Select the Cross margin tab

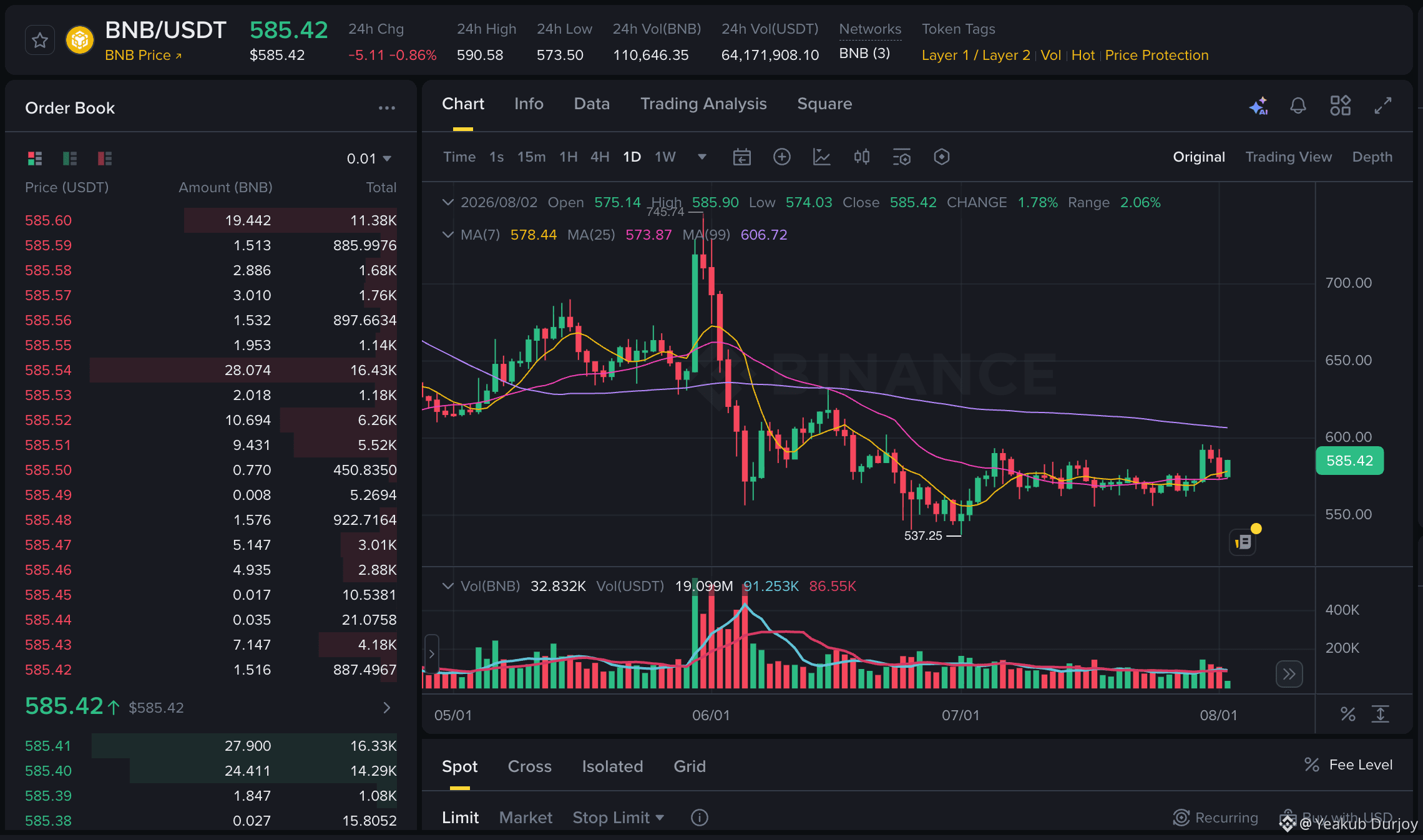pyautogui.click(x=529, y=767)
